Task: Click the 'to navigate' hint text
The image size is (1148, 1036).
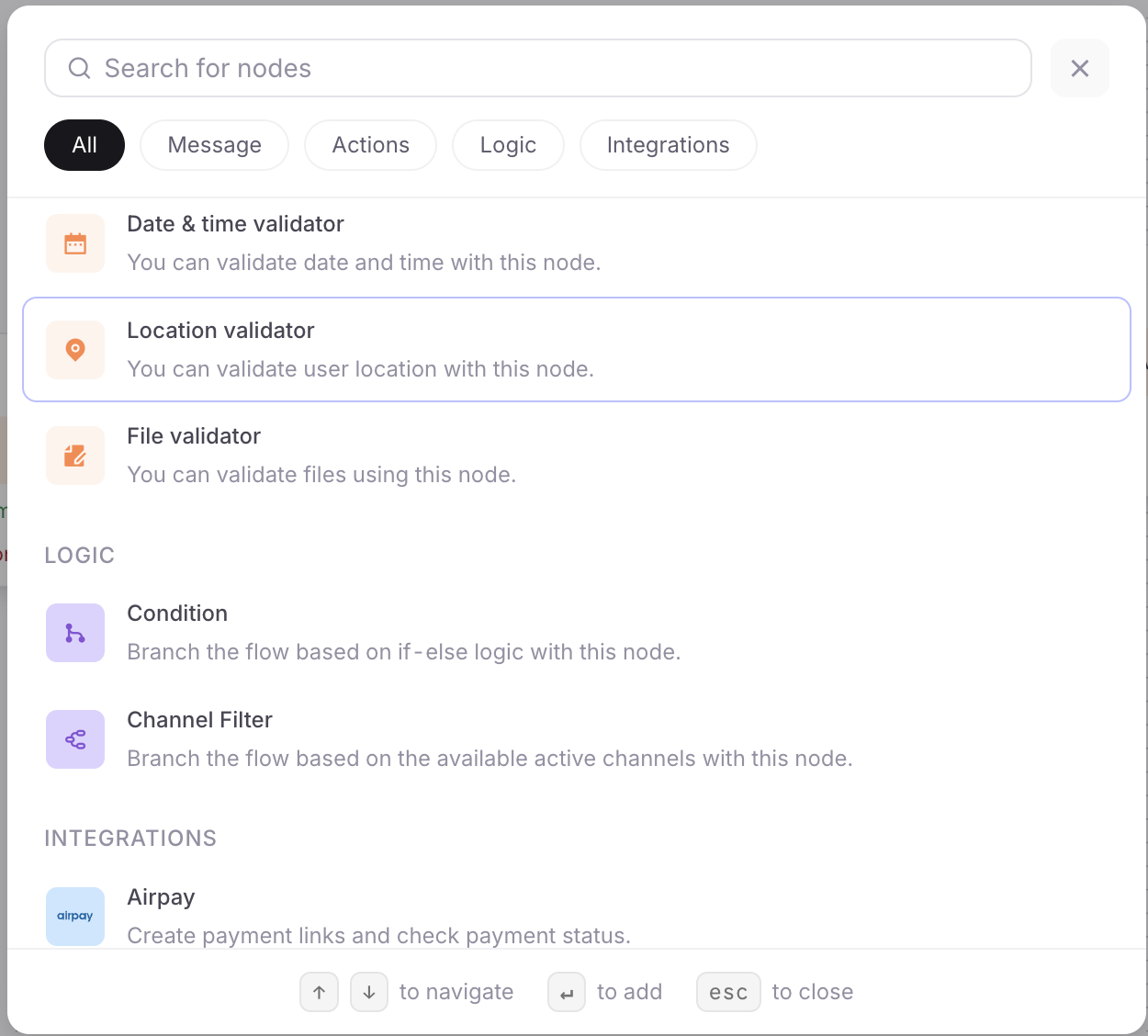Action: tap(456, 992)
